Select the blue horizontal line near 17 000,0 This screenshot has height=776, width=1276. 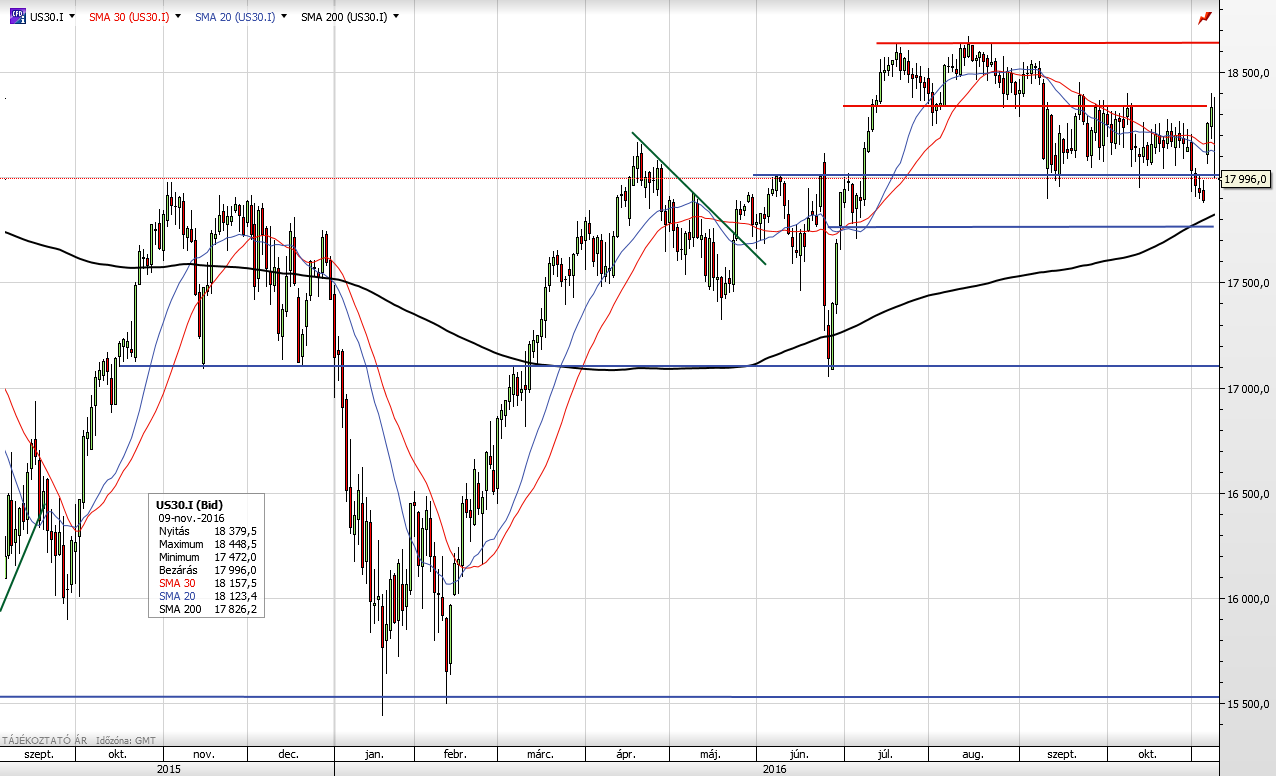pos(668,366)
